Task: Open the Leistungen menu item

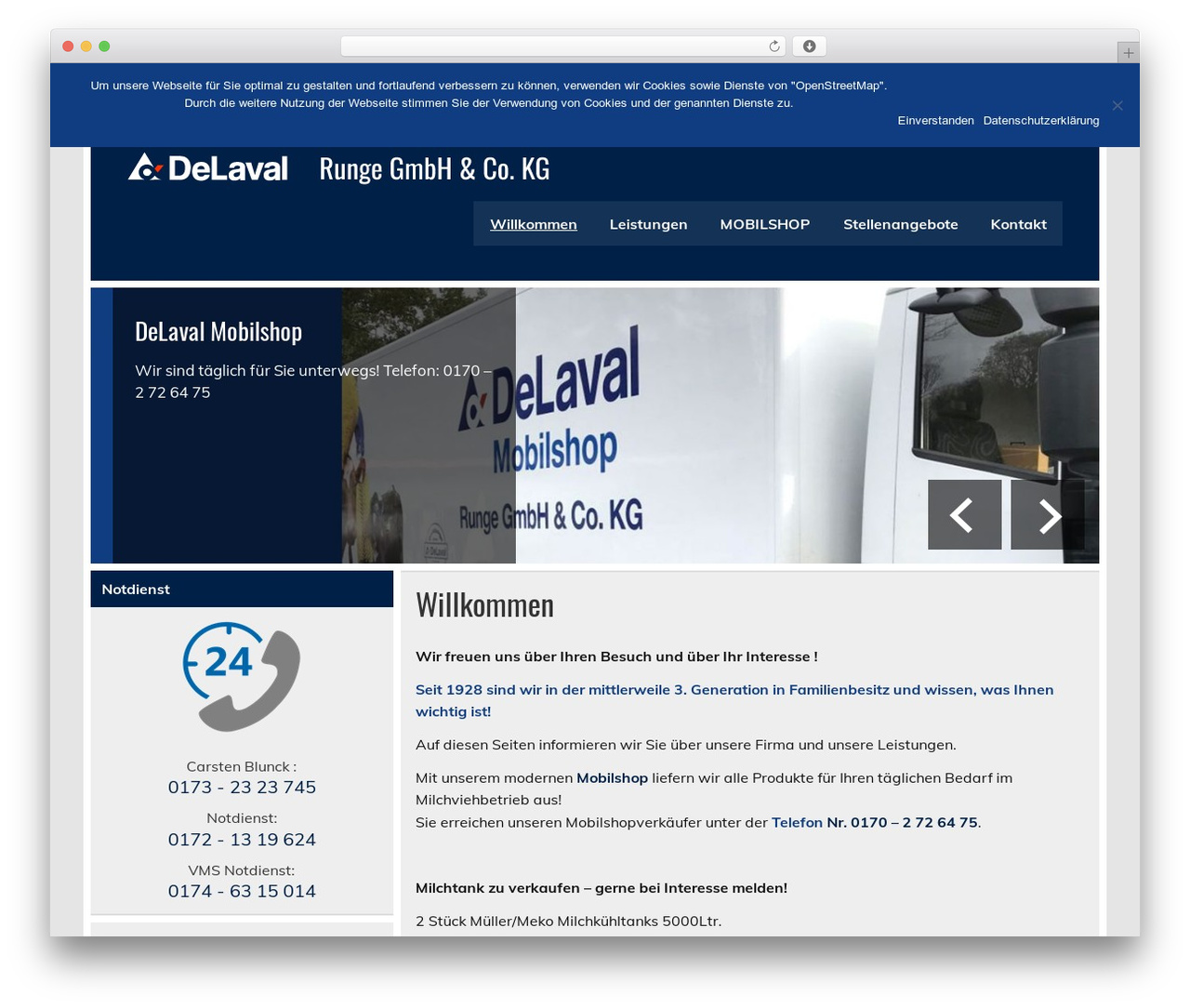Action: pos(648,224)
